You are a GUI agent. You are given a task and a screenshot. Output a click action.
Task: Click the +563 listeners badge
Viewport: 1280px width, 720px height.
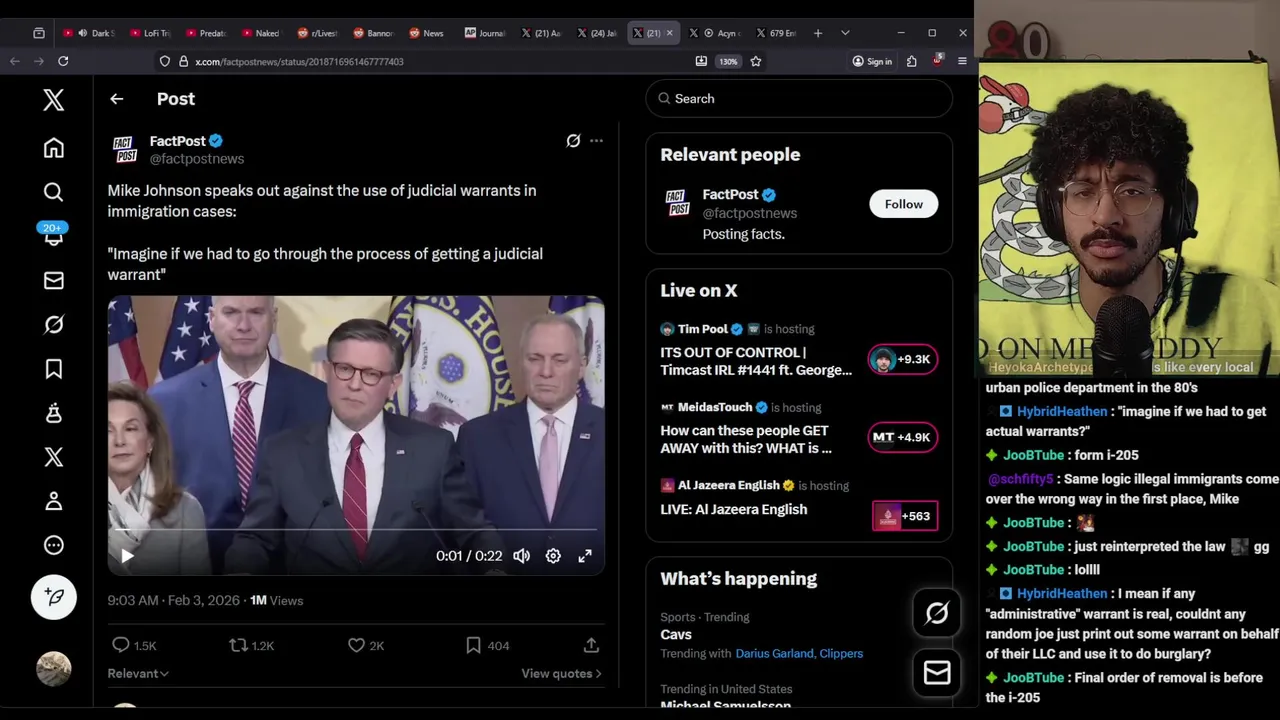tap(905, 516)
